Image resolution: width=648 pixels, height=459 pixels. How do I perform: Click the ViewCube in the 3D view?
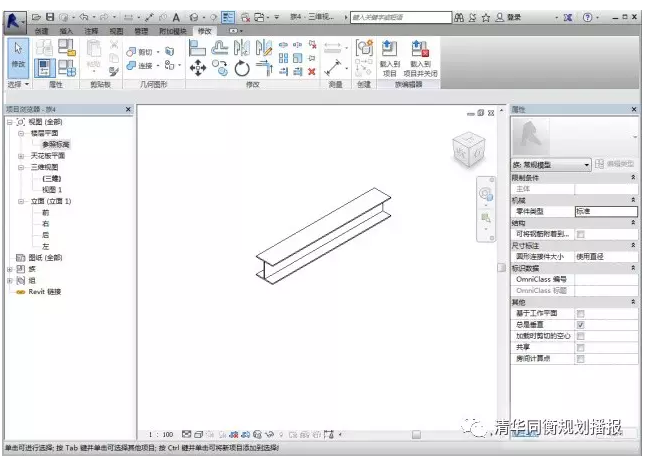469,149
